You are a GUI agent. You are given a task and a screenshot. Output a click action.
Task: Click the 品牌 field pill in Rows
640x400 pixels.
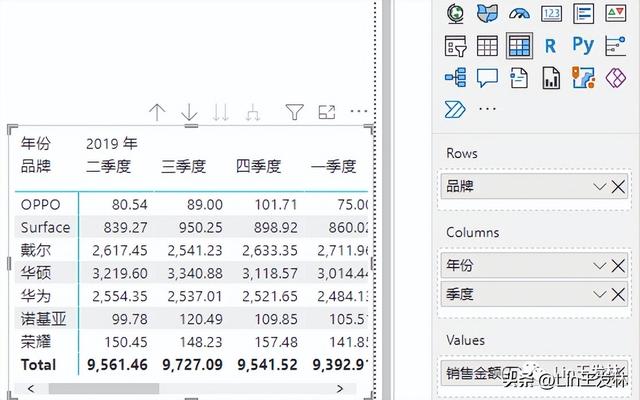pos(534,186)
